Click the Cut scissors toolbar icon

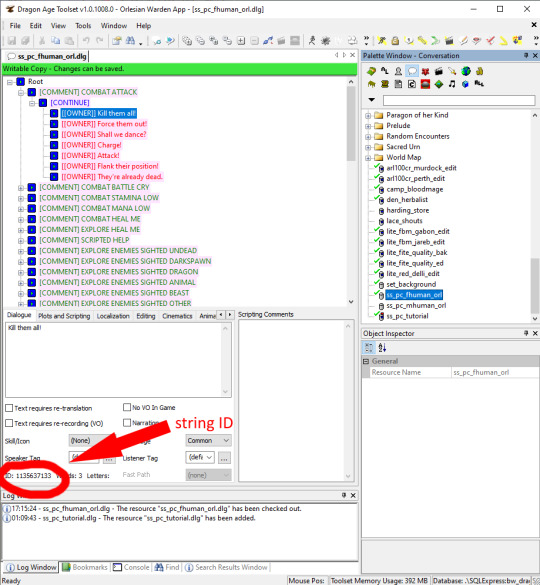(42, 41)
